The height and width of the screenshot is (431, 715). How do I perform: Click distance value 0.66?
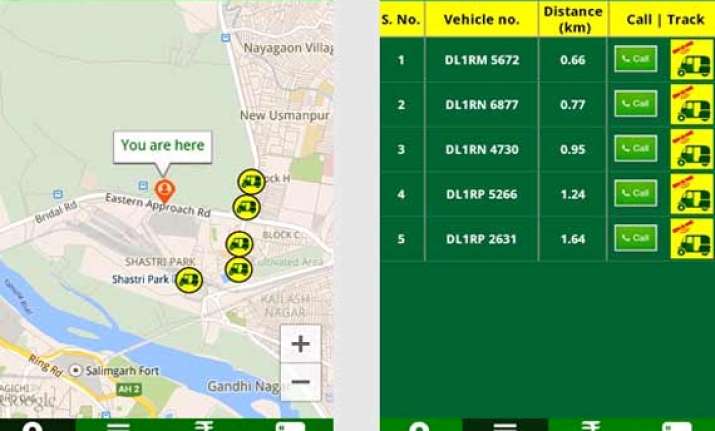(573, 60)
